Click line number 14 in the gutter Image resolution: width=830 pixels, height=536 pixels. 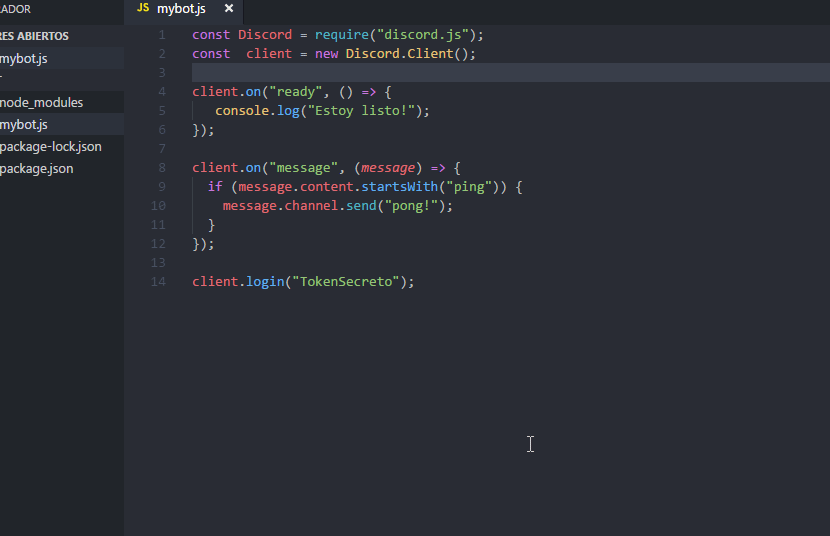click(x=158, y=282)
